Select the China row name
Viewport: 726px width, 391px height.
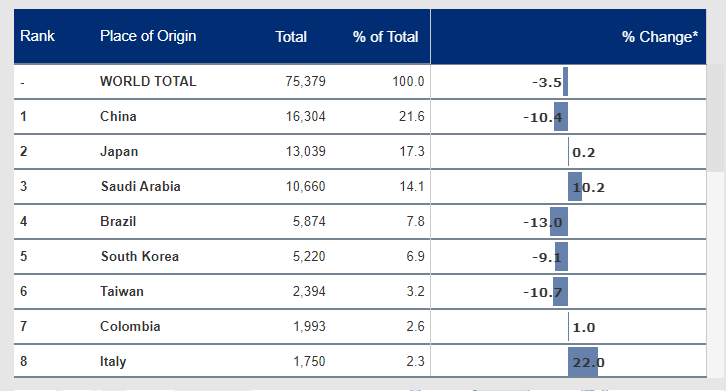point(118,116)
